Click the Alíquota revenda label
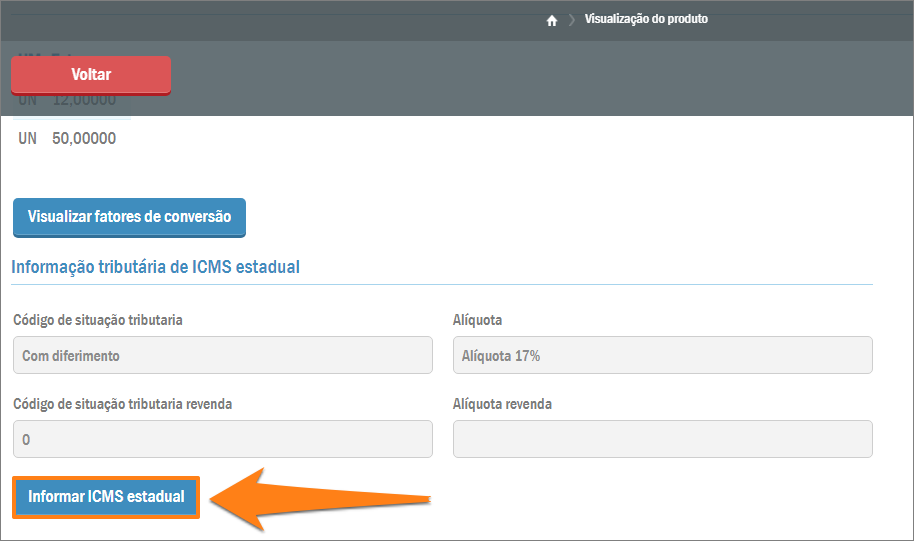 pos(502,404)
